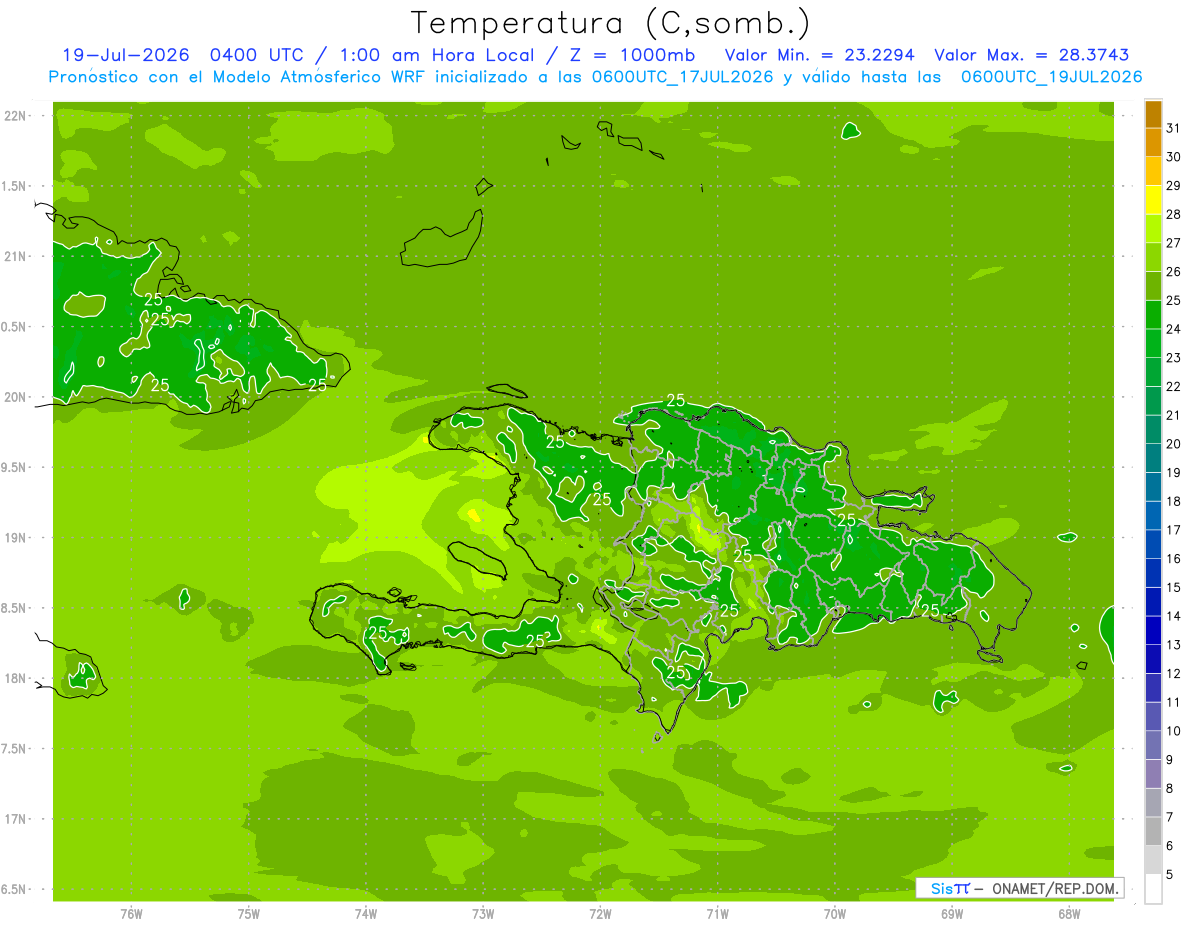
Task: Click the "75W" longitude axis label
Action: coord(248,913)
